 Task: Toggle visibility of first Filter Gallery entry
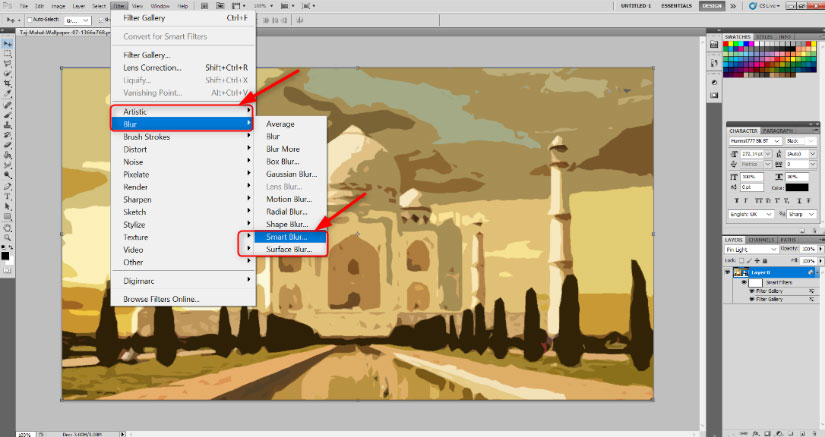point(752,291)
